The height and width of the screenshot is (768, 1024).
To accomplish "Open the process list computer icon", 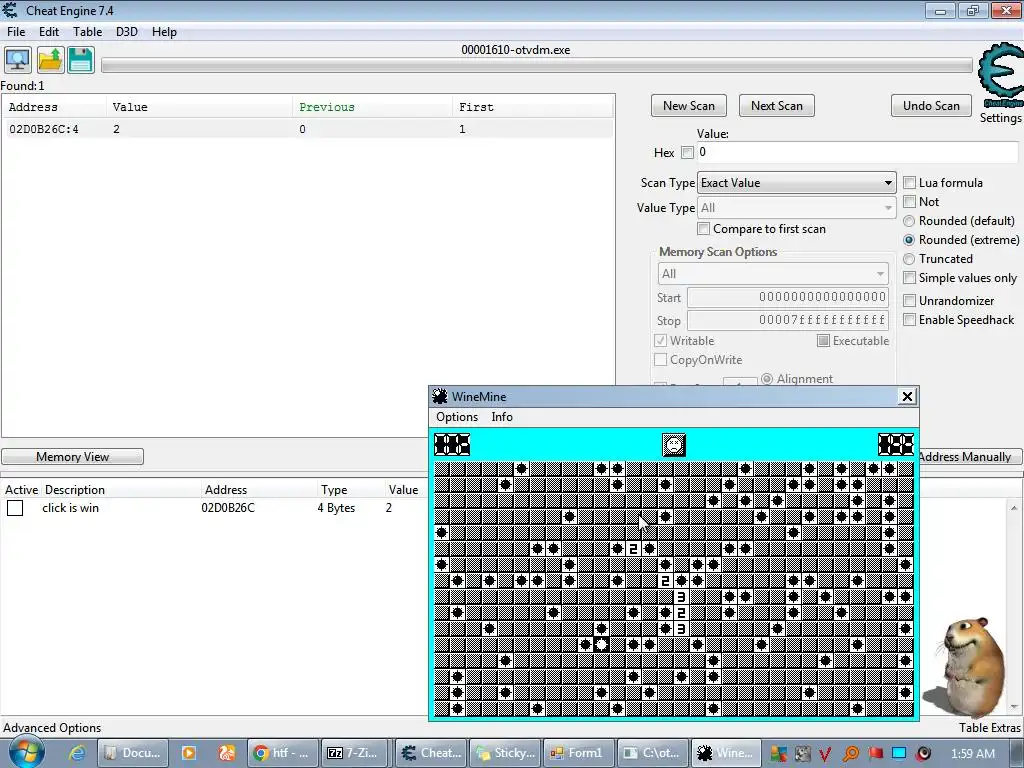I will point(18,60).
